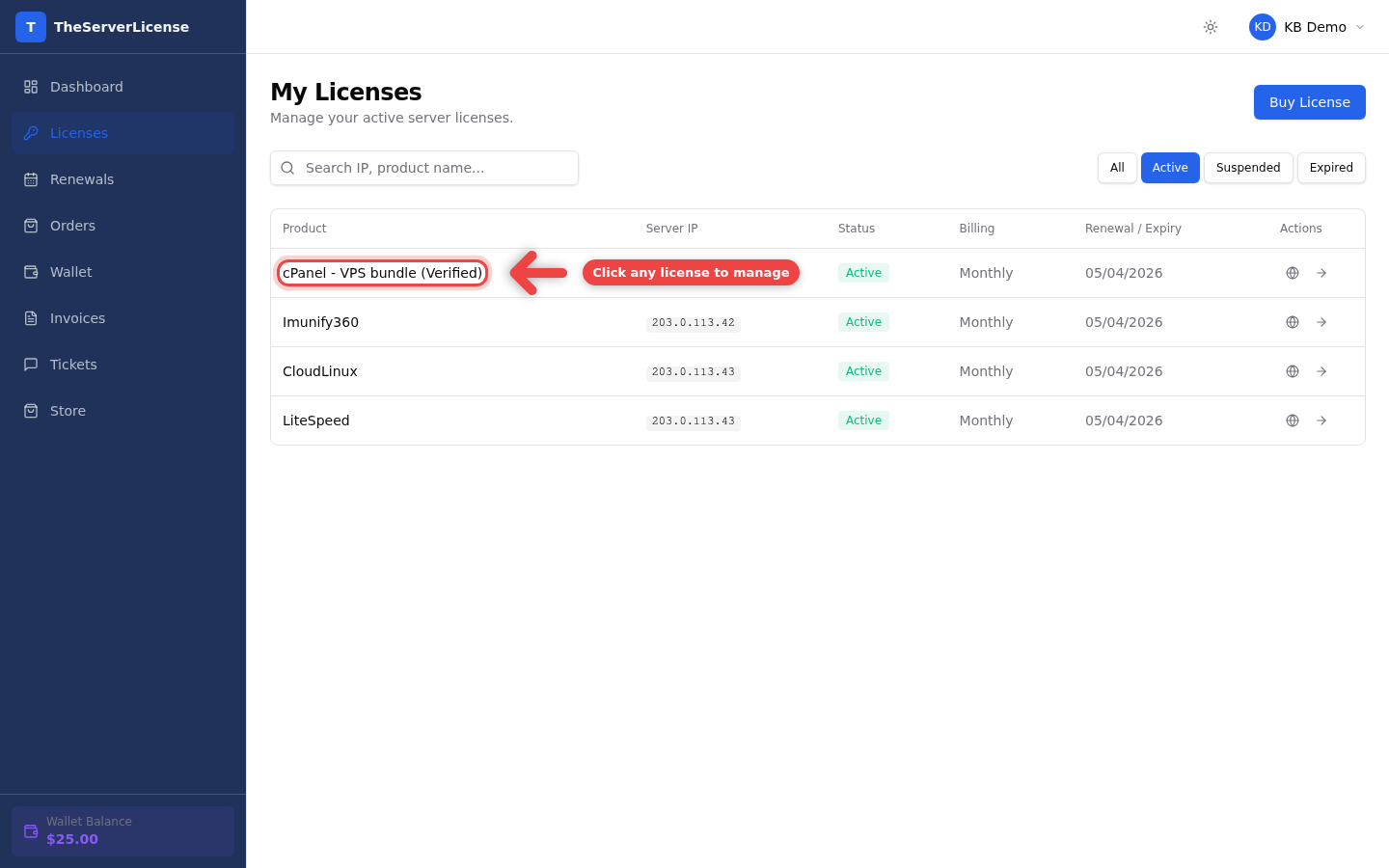This screenshot has height=868, width=1389.
Task: Open Orders page in sidebar
Action: coord(123,226)
